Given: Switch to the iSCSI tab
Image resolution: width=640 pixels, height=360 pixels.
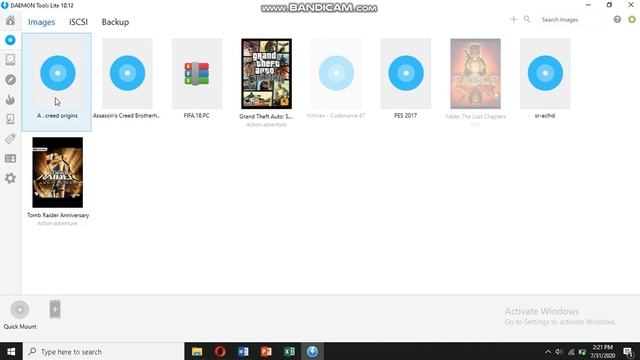Looking at the screenshot, I should 78,22.
